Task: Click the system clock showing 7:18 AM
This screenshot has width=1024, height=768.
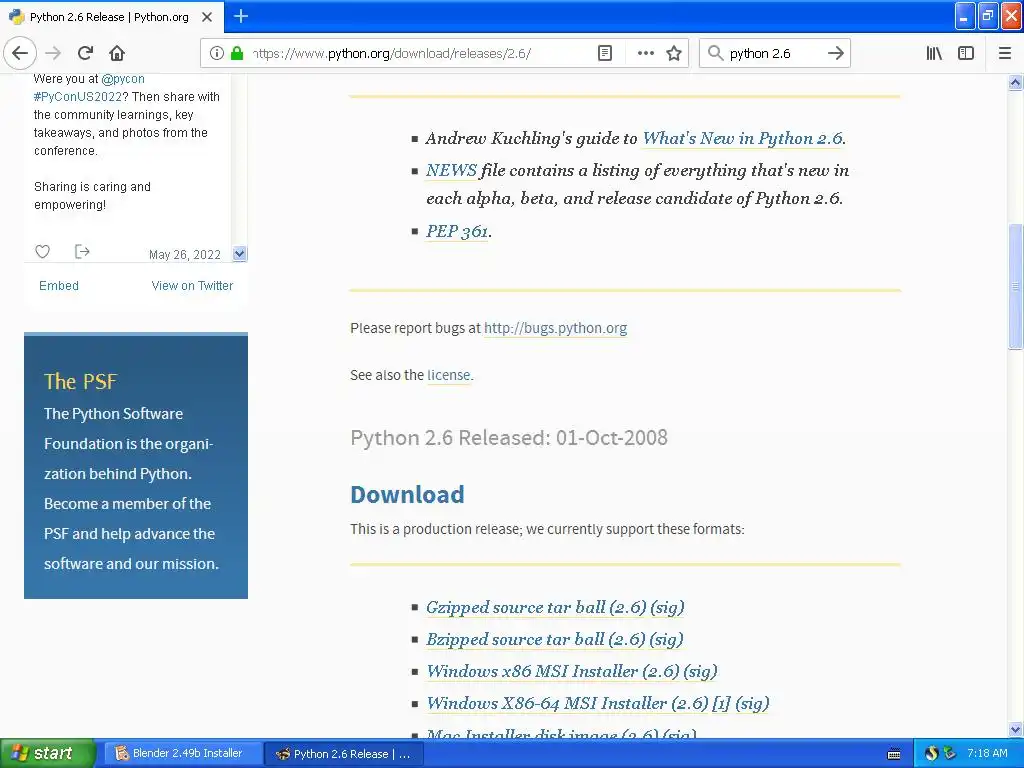Action: [x=987, y=753]
